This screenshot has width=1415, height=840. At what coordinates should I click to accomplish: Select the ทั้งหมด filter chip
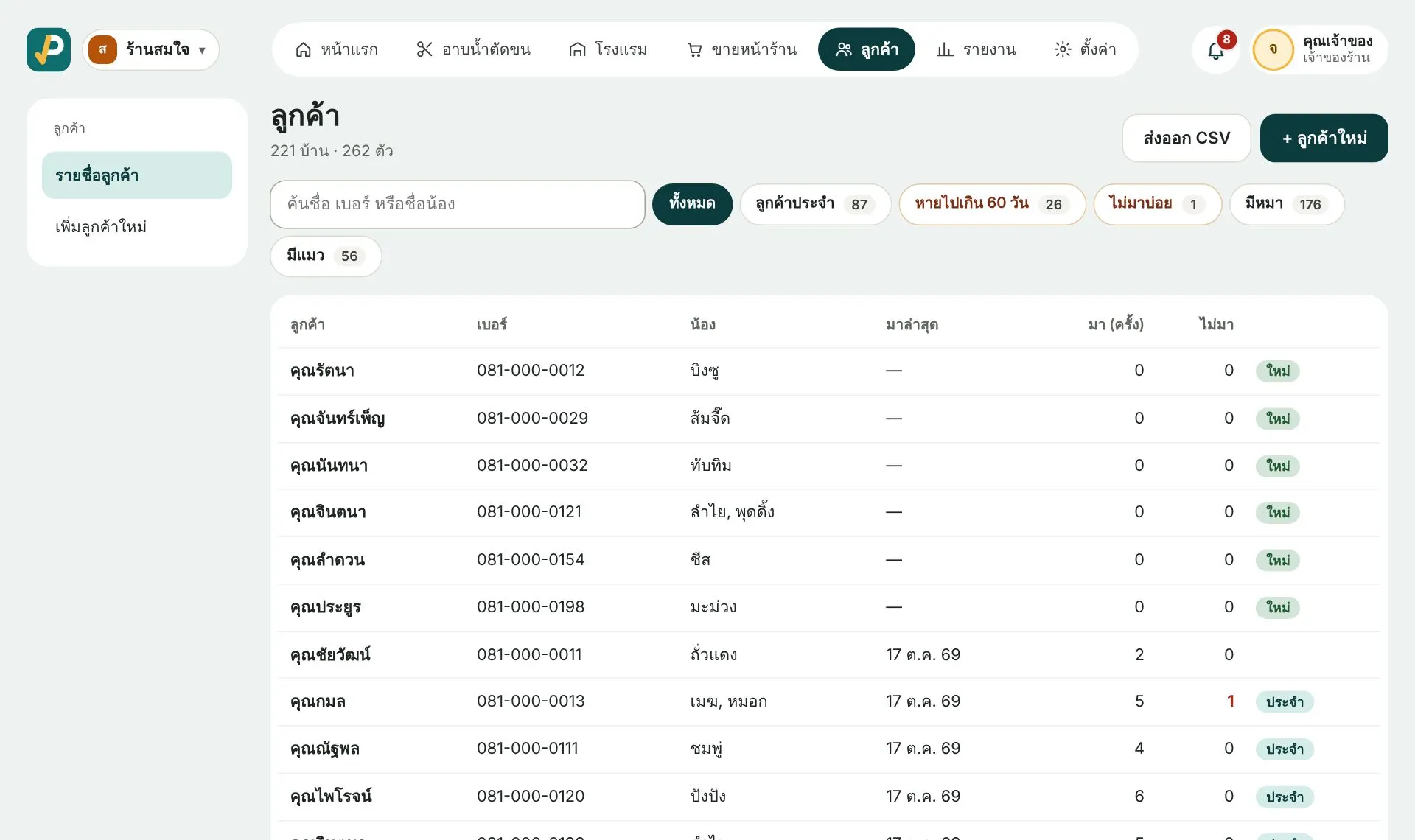pyautogui.click(x=692, y=204)
